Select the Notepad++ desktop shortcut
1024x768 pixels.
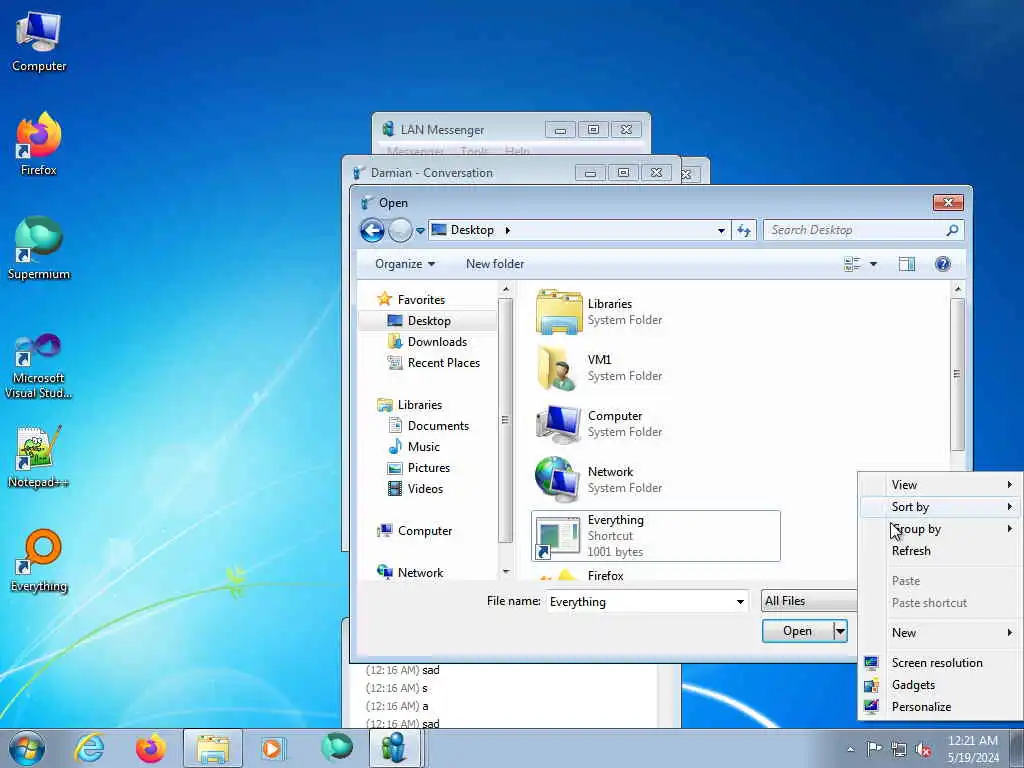pos(38,457)
